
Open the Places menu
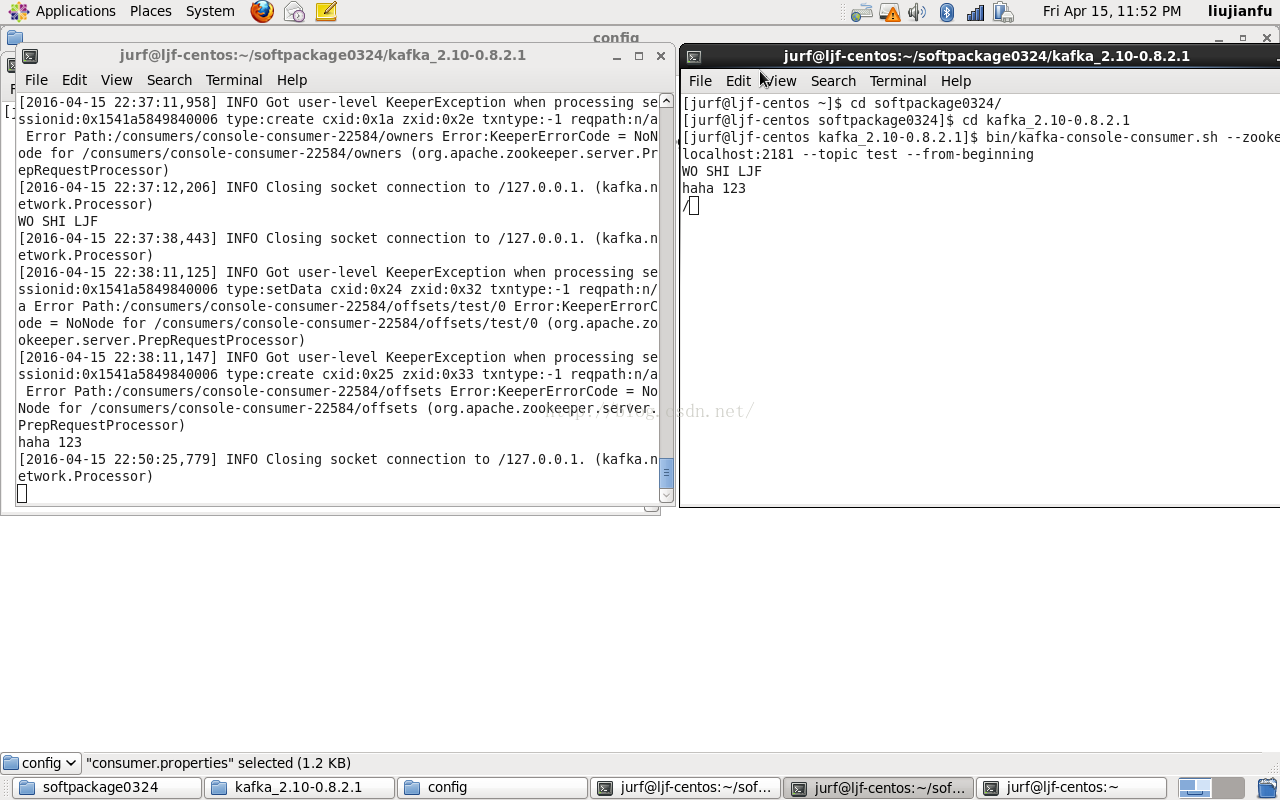click(151, 11)
